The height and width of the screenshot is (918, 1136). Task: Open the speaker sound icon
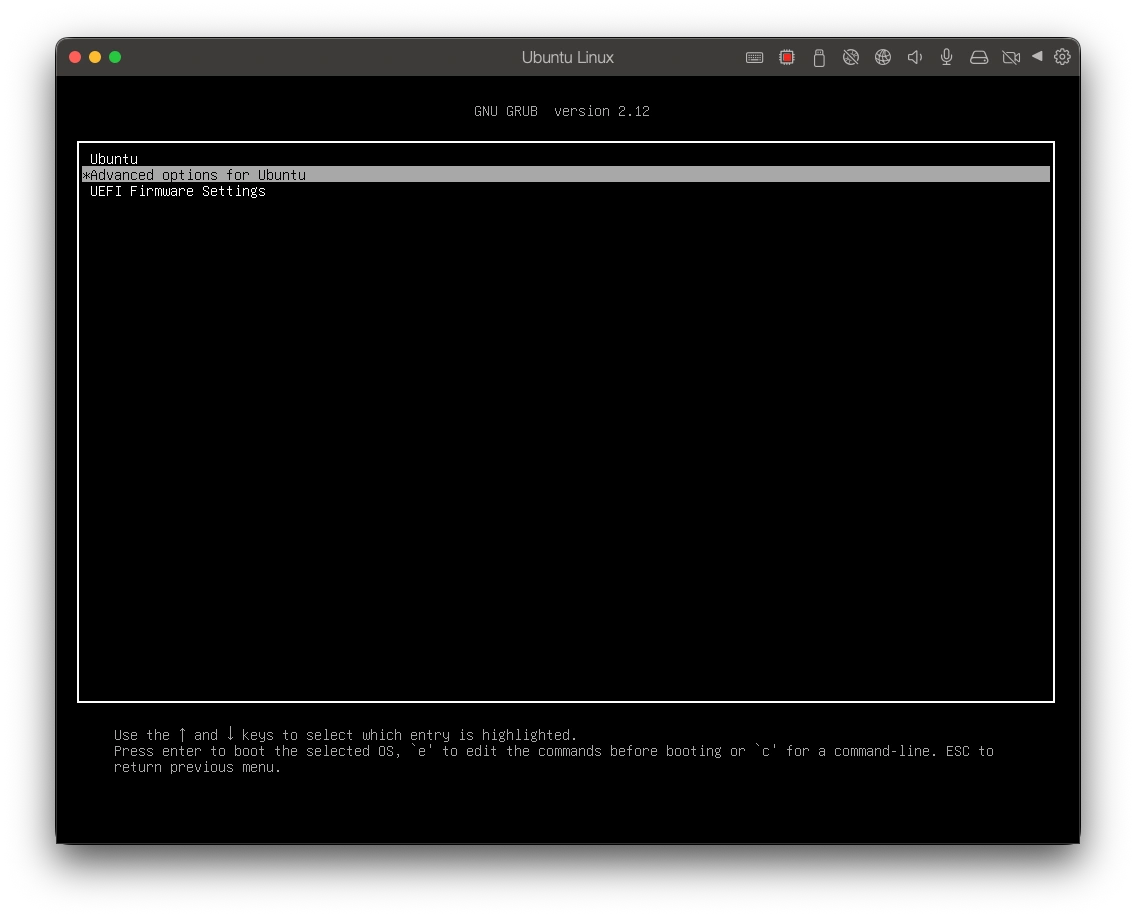915,57
